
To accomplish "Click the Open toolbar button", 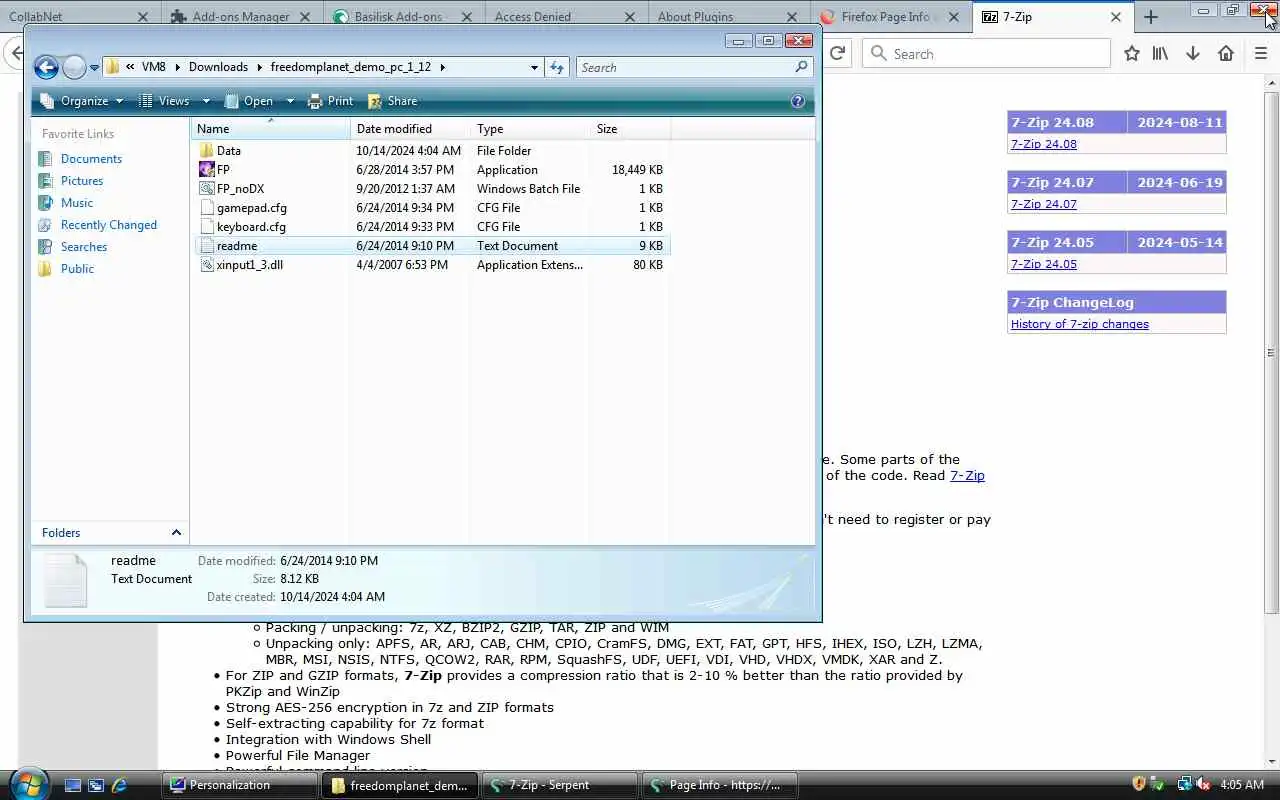I will pos(249,101).
